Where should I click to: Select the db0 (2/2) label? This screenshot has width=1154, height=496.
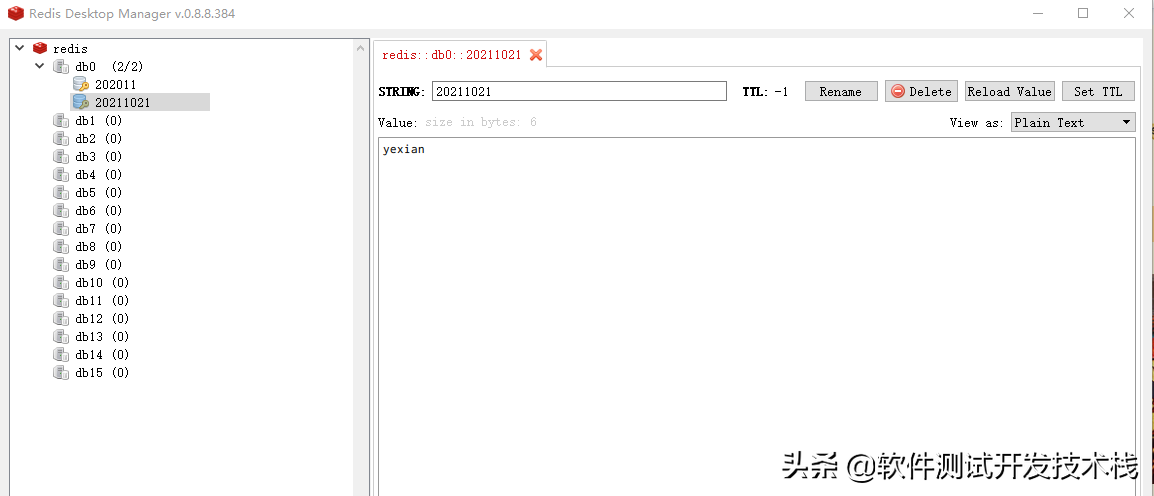[x=109, y=66]
